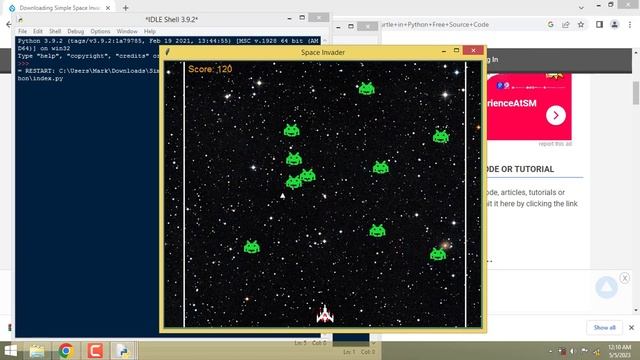Open the red C app in taskbar
This screenshot has width=640, height=360.
tap(95, 351)
